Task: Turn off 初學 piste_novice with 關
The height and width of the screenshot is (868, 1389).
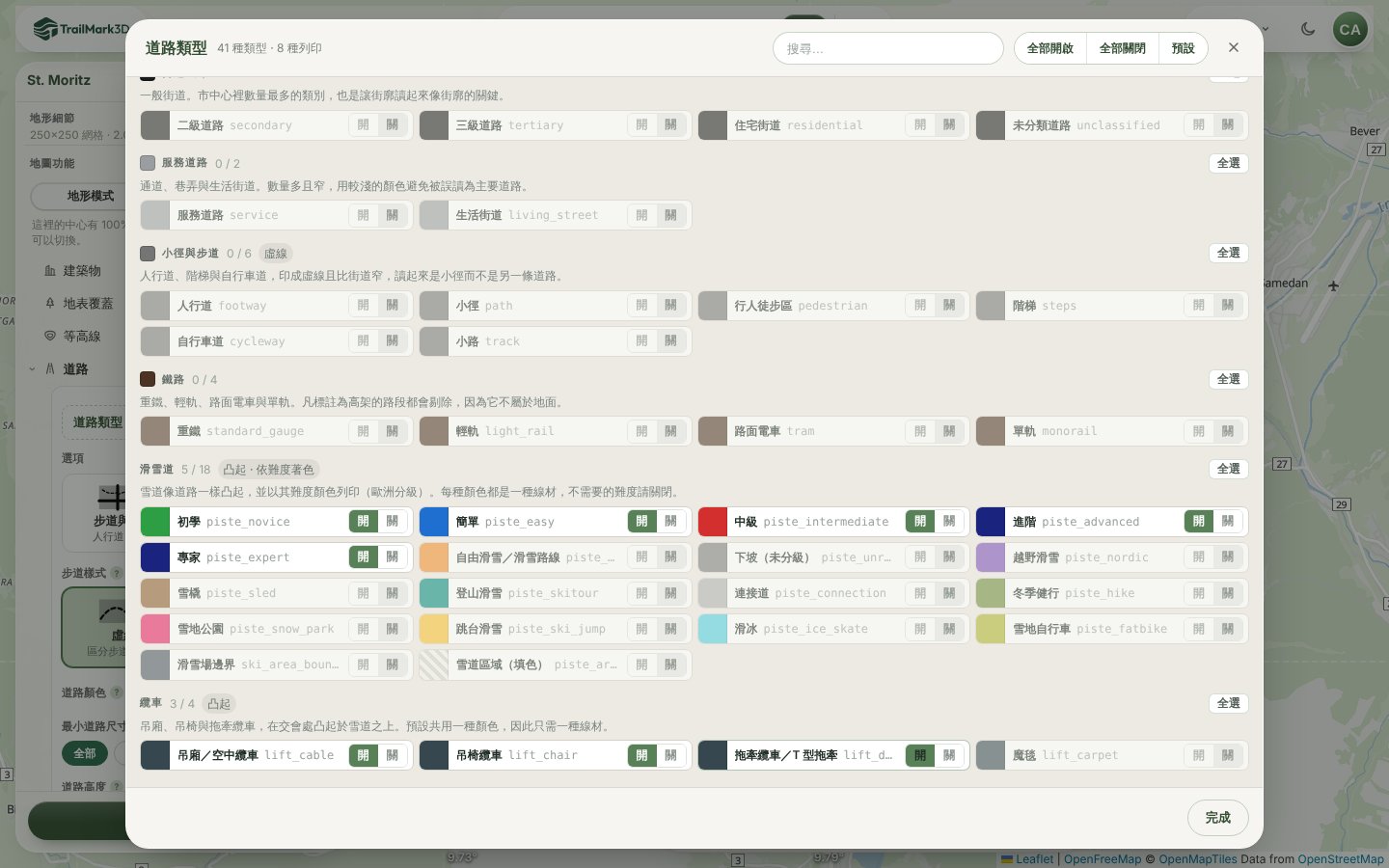Action: (393, 522)
